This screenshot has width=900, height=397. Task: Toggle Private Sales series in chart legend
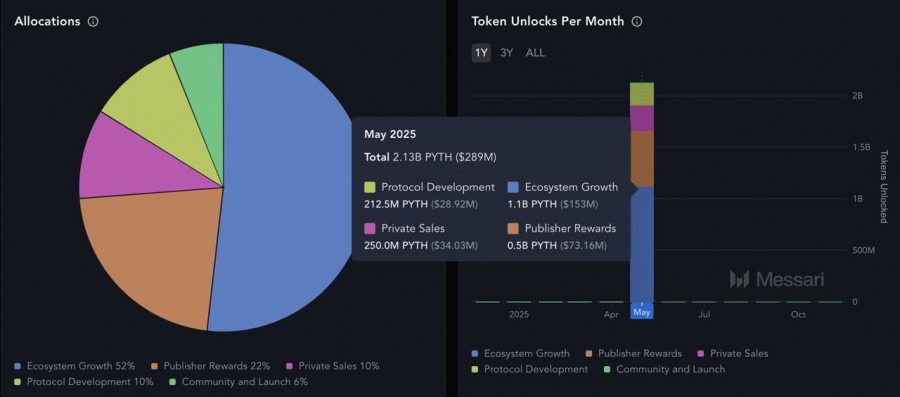(x=732, y=353)
